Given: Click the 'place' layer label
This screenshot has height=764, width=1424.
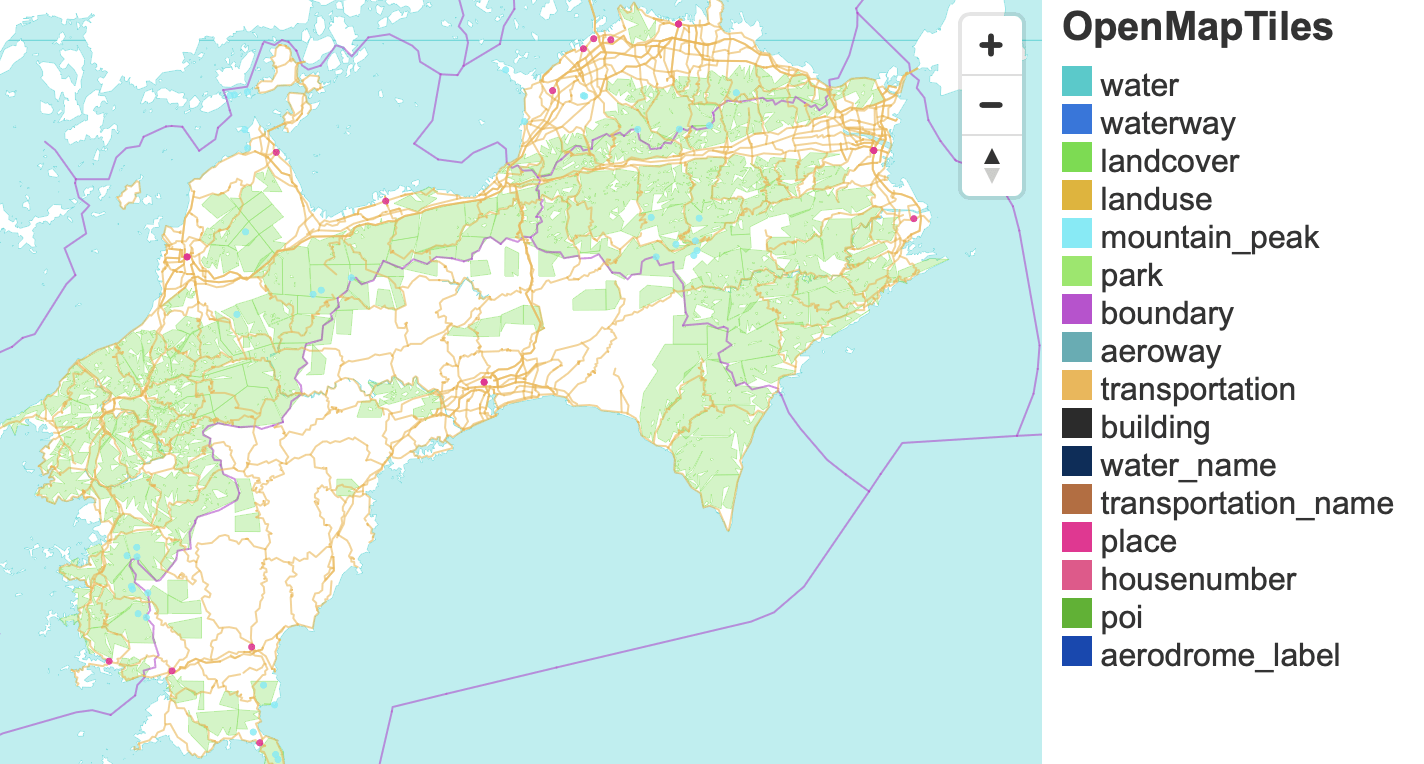Looking at the screenshot, I should pos(1138,541).
